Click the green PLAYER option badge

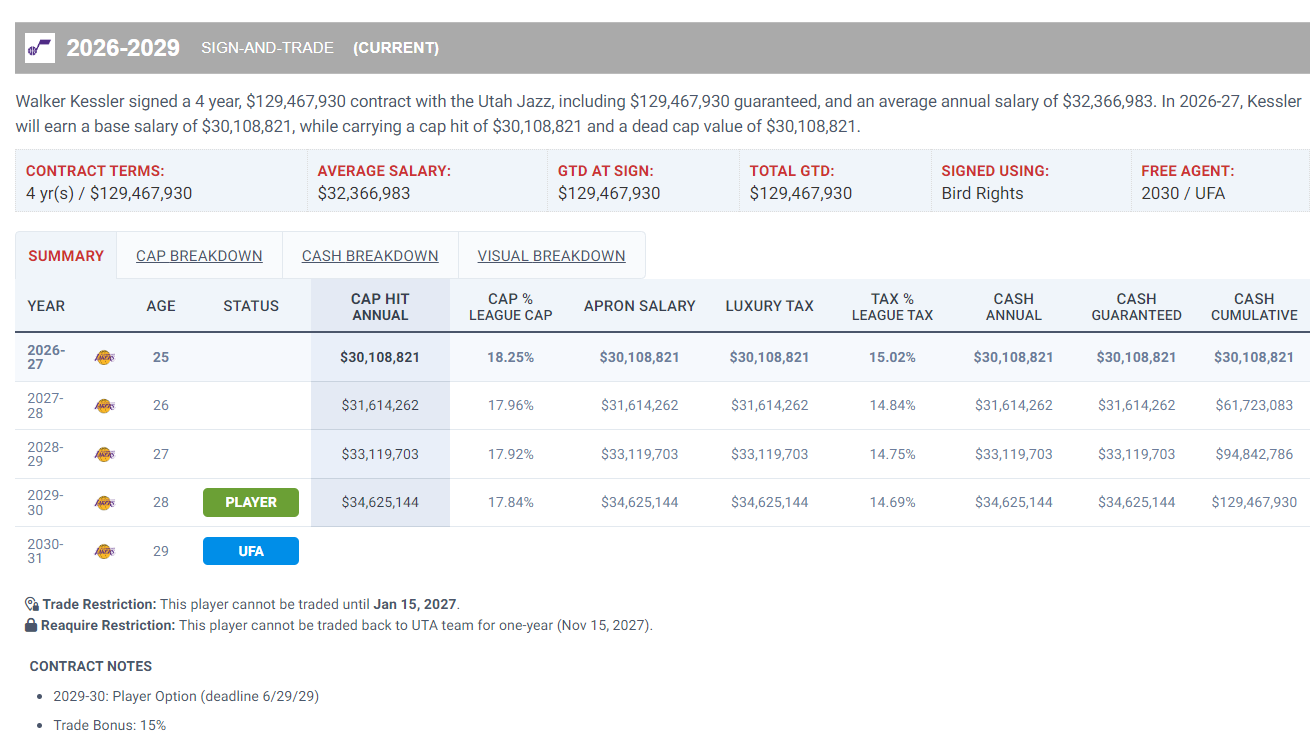click(x=251, y=502)
